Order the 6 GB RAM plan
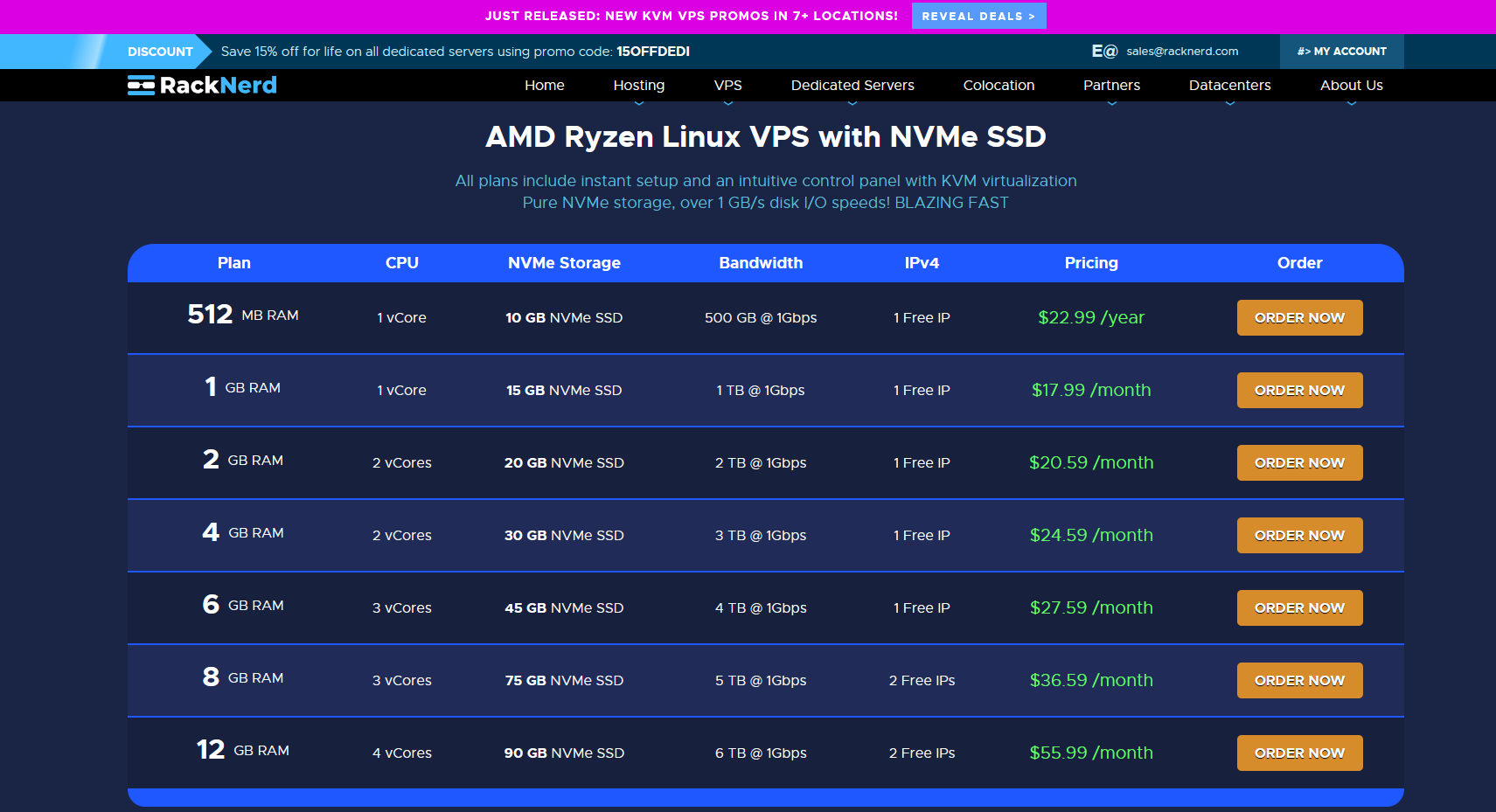This screenshot has height=812, width=1496. click(x=1300, y=608)
